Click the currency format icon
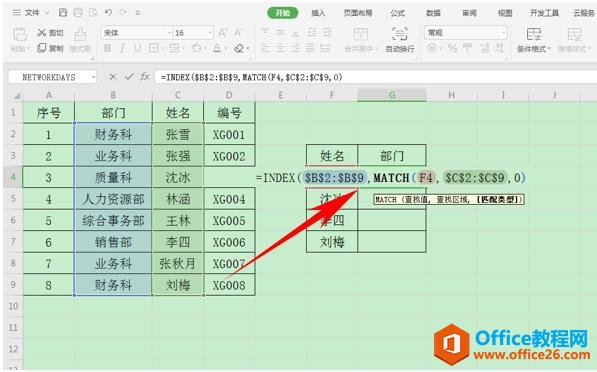 pyautogui.click(x=432, y=48)
